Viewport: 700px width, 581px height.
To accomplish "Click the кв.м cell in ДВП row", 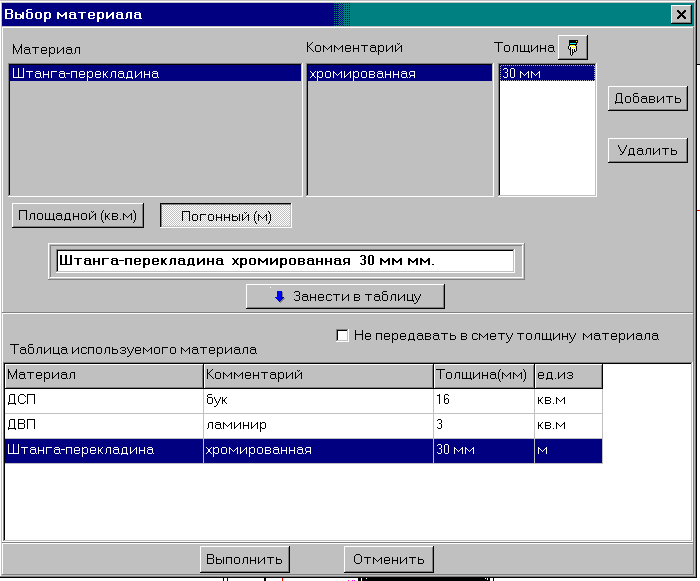I will (x=568, y=425).
